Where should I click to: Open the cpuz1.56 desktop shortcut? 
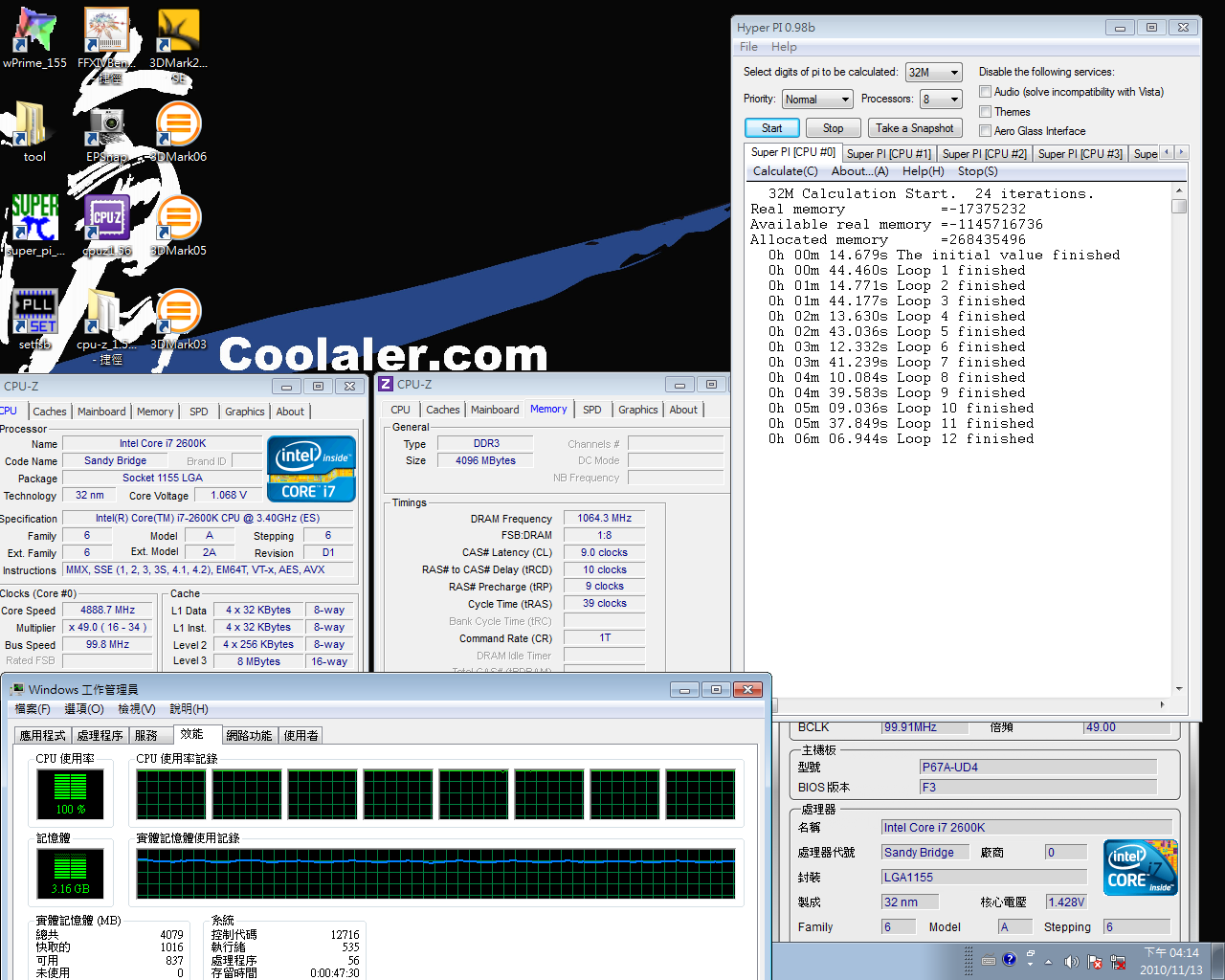click(x=106, y=226)
